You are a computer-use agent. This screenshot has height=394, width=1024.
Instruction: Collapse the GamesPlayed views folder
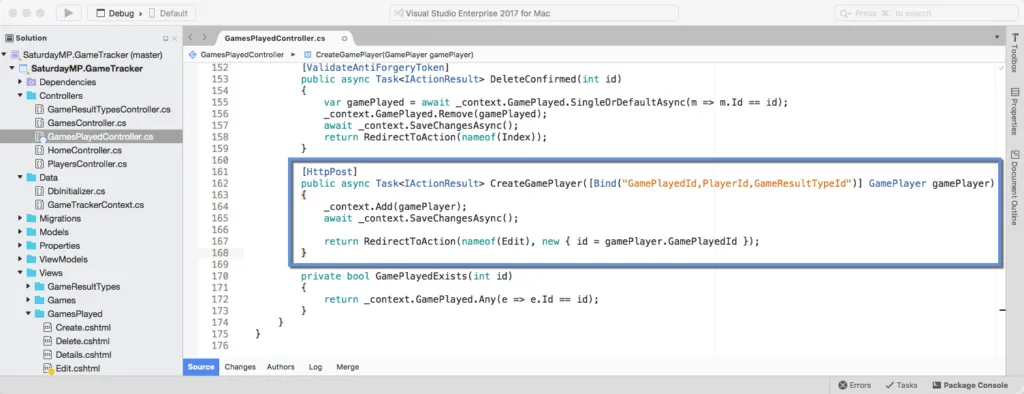pyautogui.click(x=29, y=314)
